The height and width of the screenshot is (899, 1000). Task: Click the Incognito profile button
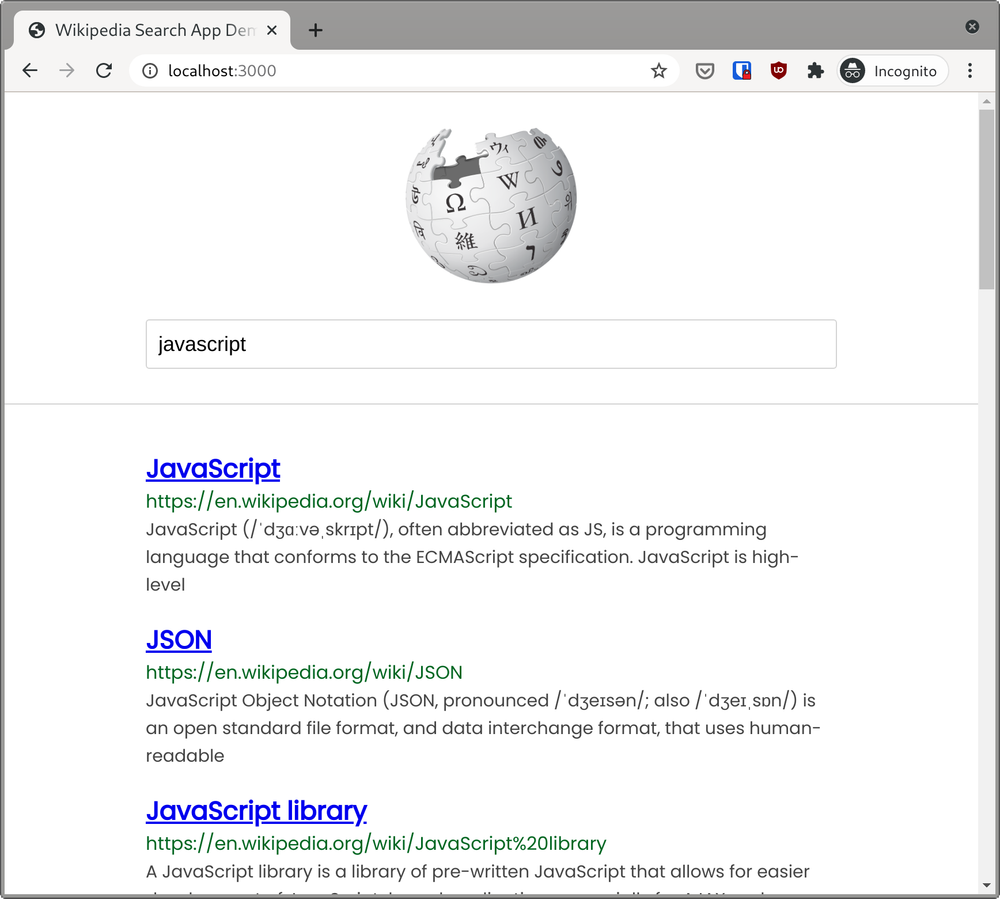(892, 71)
